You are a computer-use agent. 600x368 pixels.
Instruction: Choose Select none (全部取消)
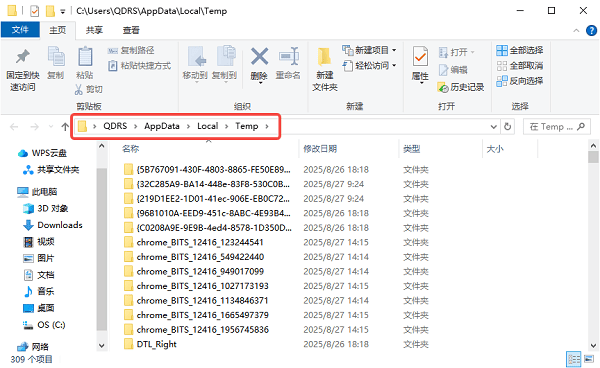[x=520, y=66]
